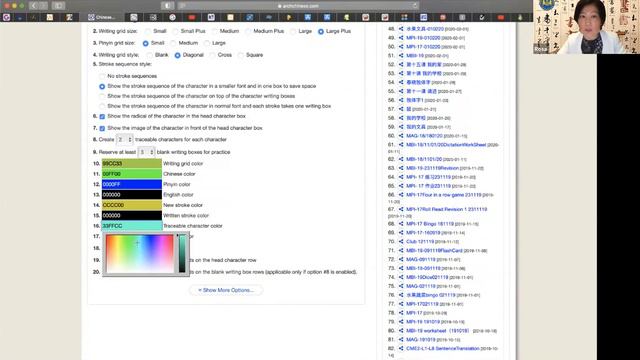Click the share icon on row 54
Image resolution: width=640 pixels, height=360 pixels.
[401, 82]
